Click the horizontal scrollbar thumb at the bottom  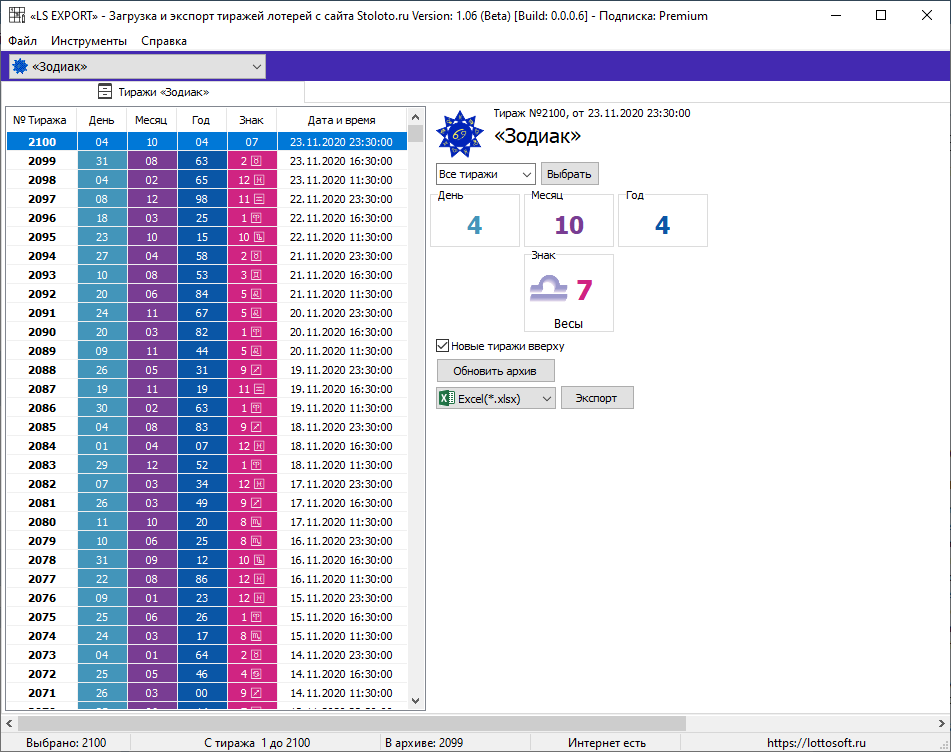[350, 723]
